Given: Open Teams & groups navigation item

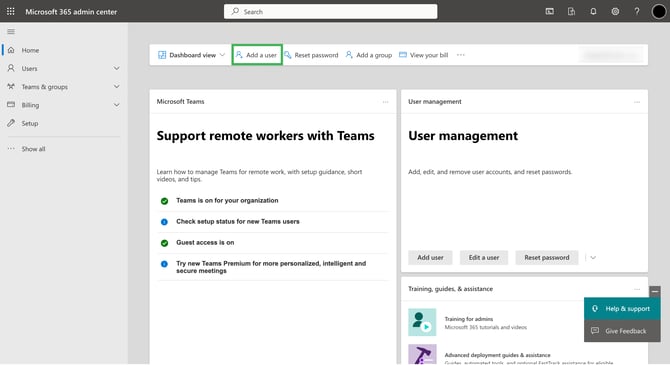Looking at the screenshot, I should point(44,87).
